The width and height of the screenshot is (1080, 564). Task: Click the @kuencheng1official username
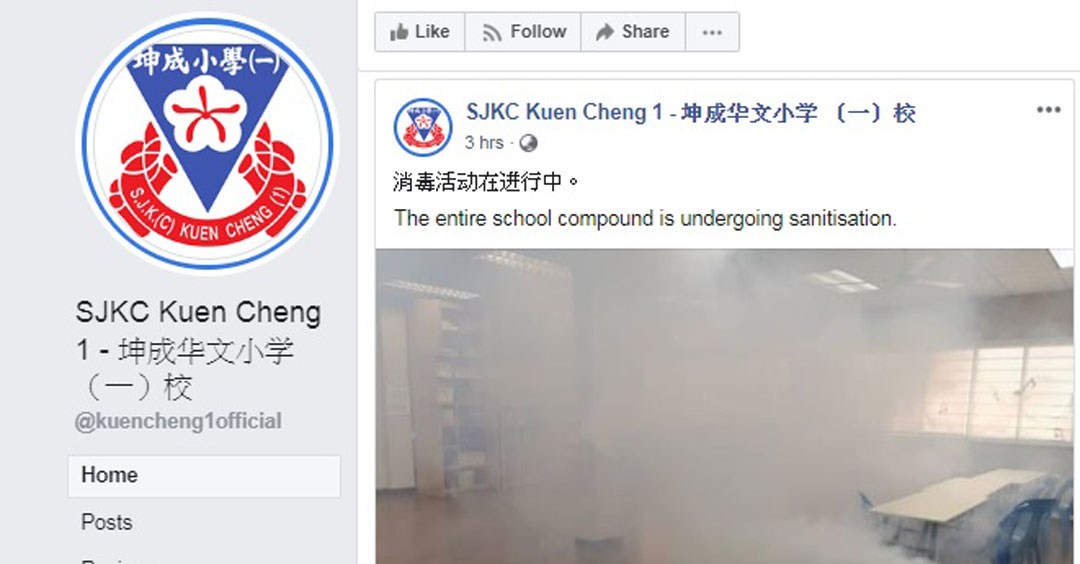[178, 421]
